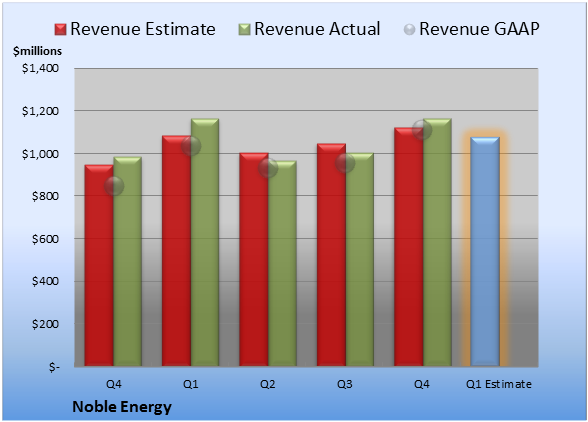Select the red estimate bar for Q1
This screenshot has width=588, height=422.
point(177,251)
